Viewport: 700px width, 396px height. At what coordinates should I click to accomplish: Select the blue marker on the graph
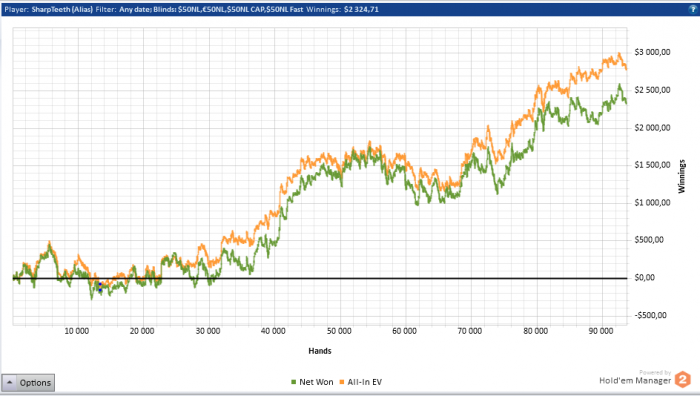click(x=100, y=287)
